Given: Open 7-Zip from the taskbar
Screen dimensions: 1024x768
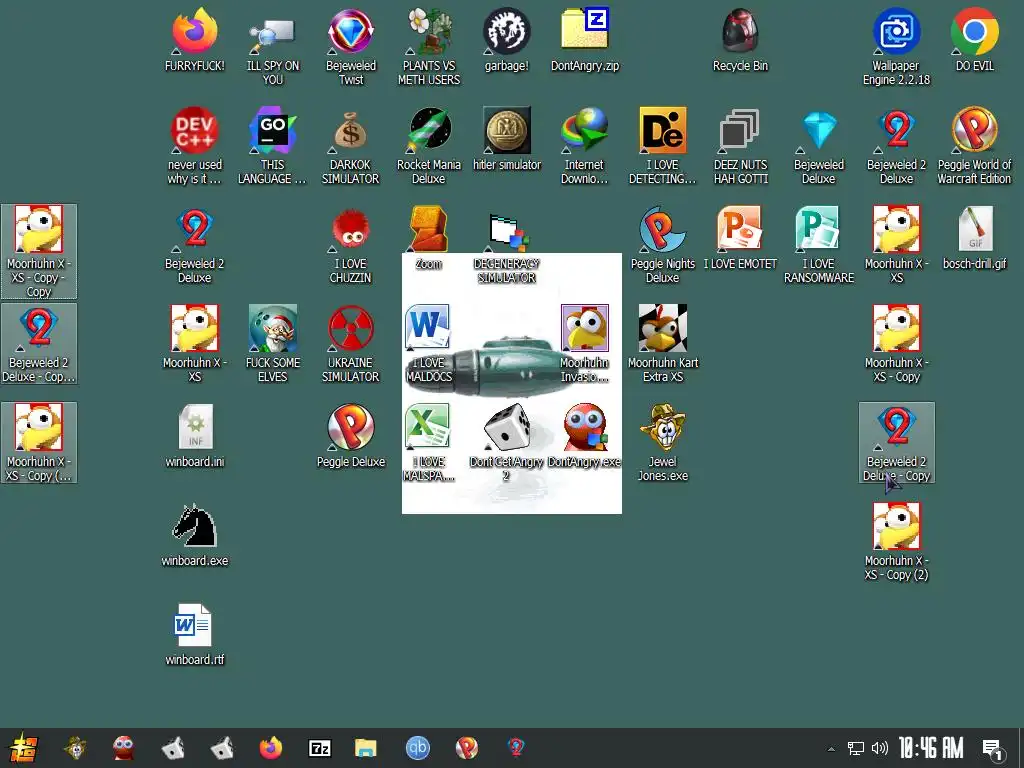Looking at the screenshot, I should 319,748.
